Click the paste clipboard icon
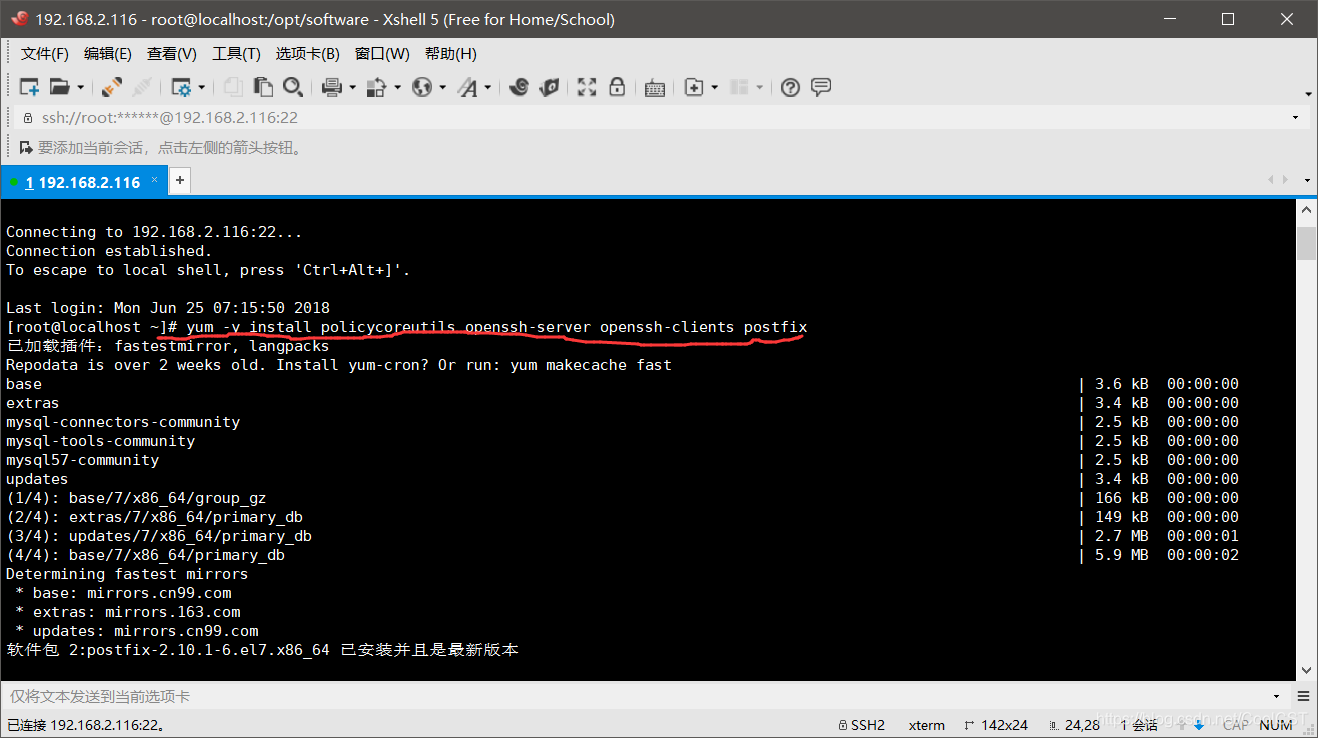Viewport: 1318px width, 738px height. pyautogui.click(x=263, y=88)
